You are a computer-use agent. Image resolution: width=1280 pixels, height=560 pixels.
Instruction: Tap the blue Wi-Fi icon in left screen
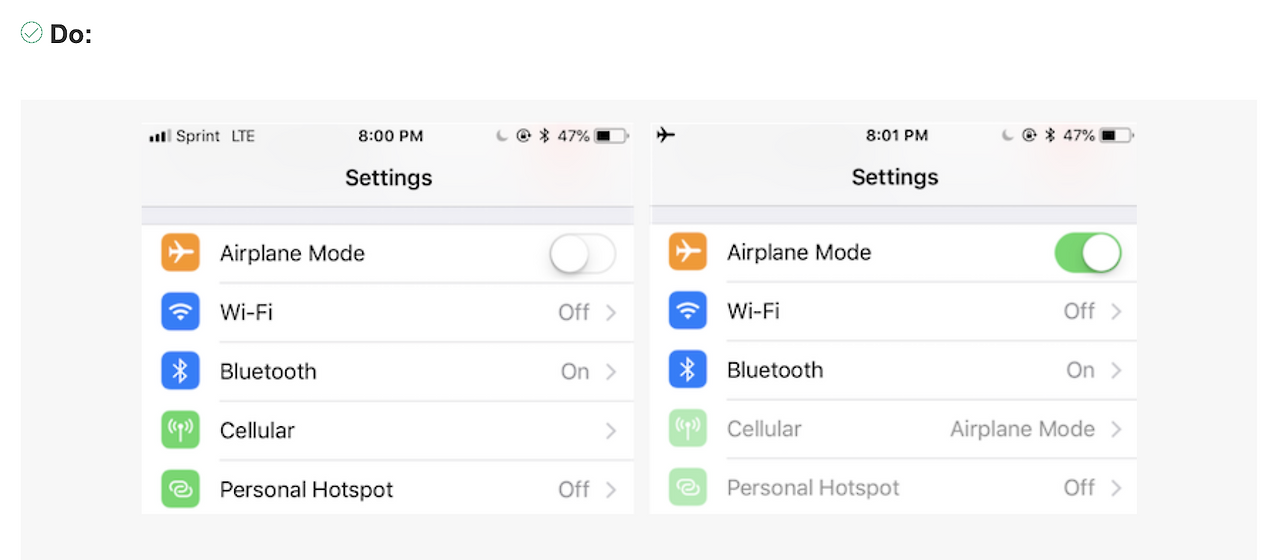pyautogui.click(x=180, y=312)
